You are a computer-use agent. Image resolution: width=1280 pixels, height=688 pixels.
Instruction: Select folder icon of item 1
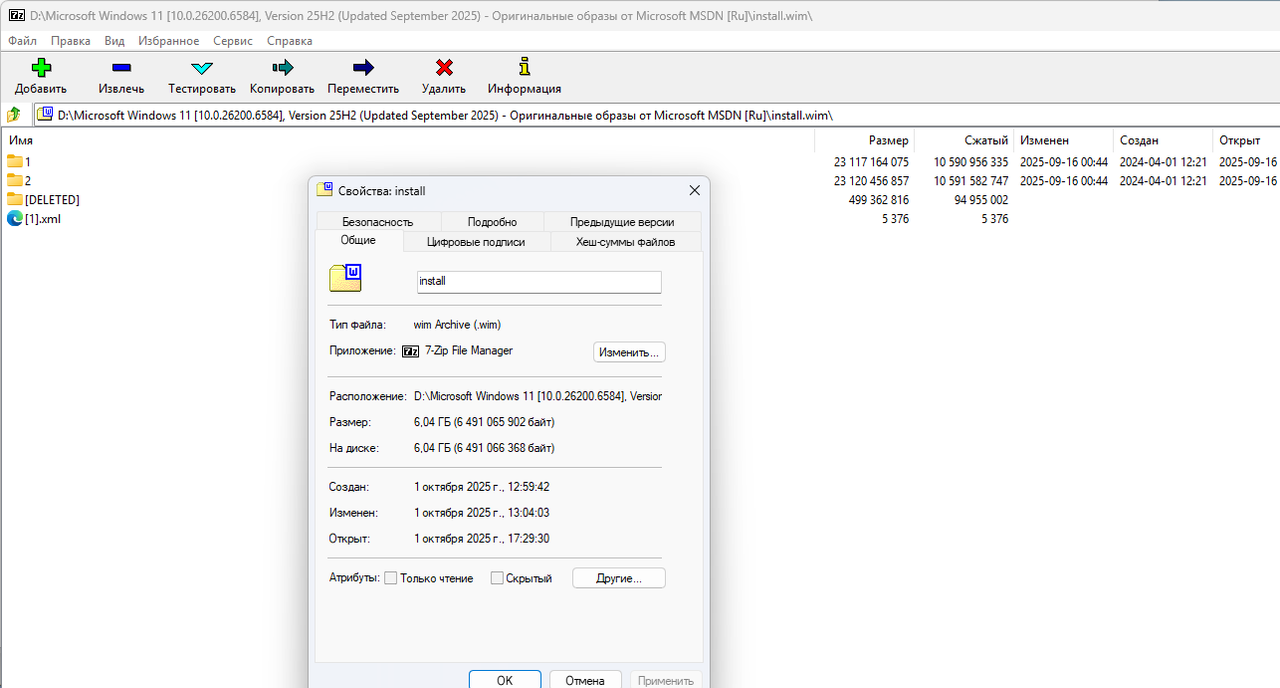tap(15, 161)
